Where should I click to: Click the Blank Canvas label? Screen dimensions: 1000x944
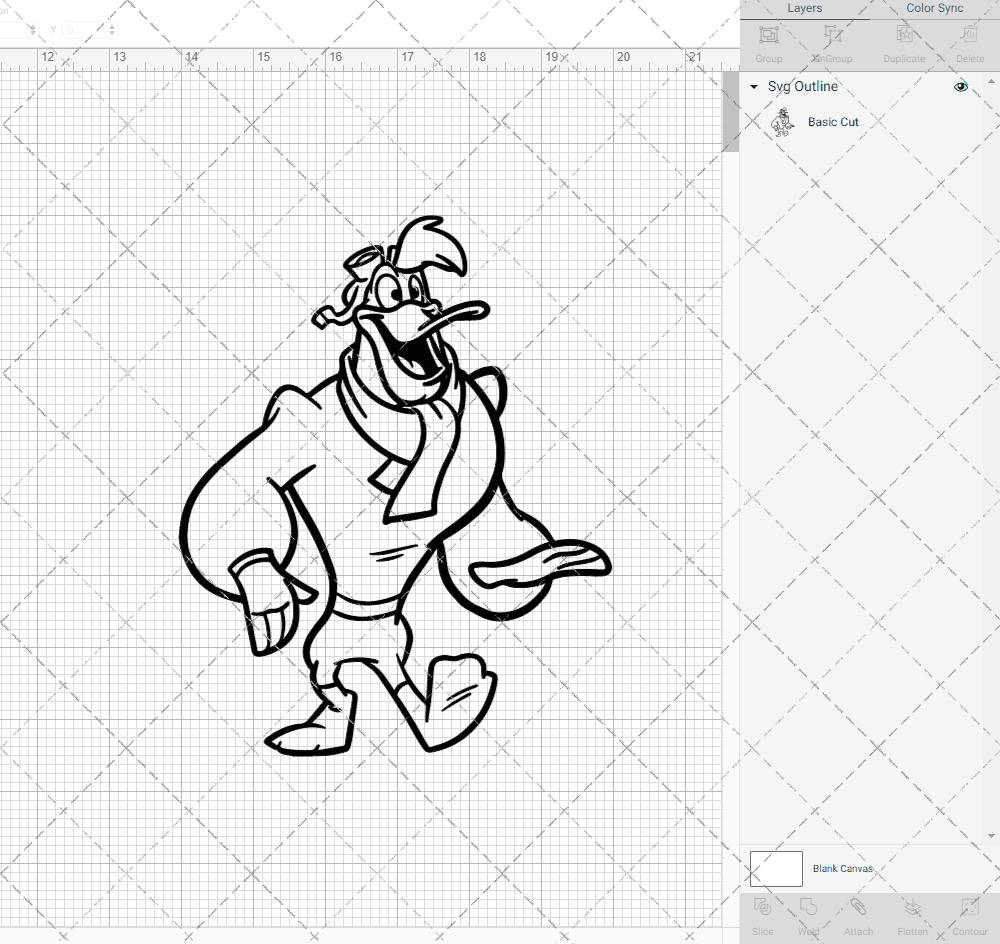click(x=842, y=869)
